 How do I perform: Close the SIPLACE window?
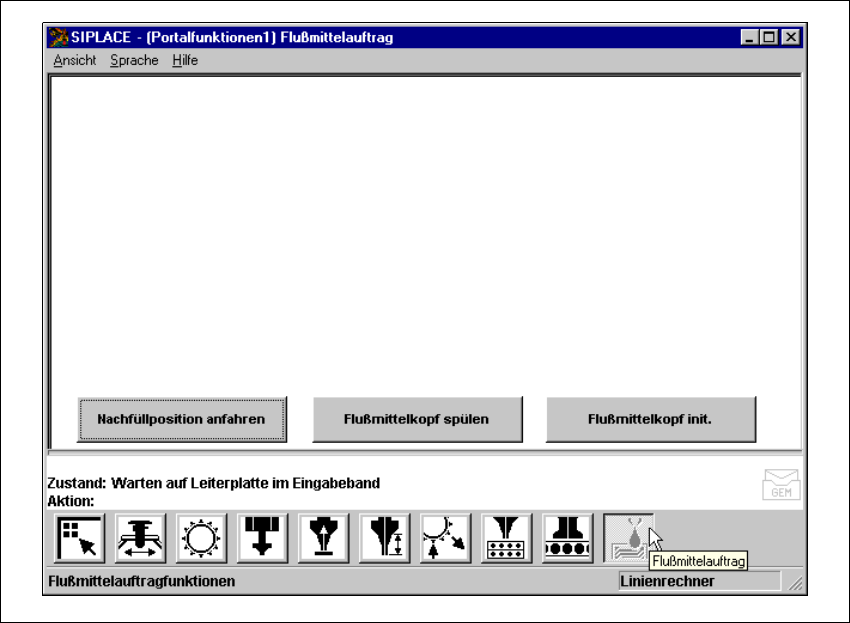click(791, 37)
